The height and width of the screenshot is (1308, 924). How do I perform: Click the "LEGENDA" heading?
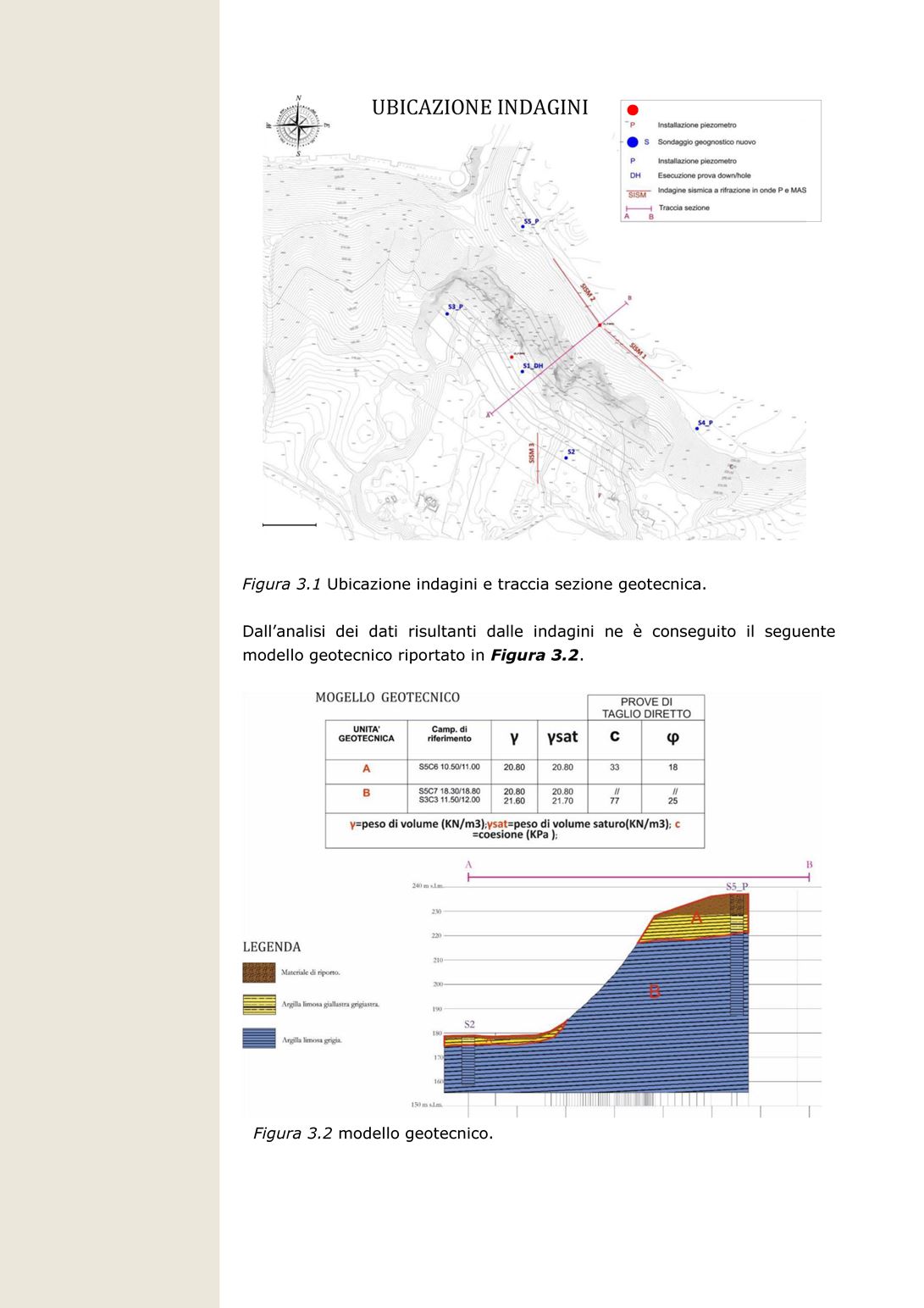pyautogui.click(x=272, y=947)
